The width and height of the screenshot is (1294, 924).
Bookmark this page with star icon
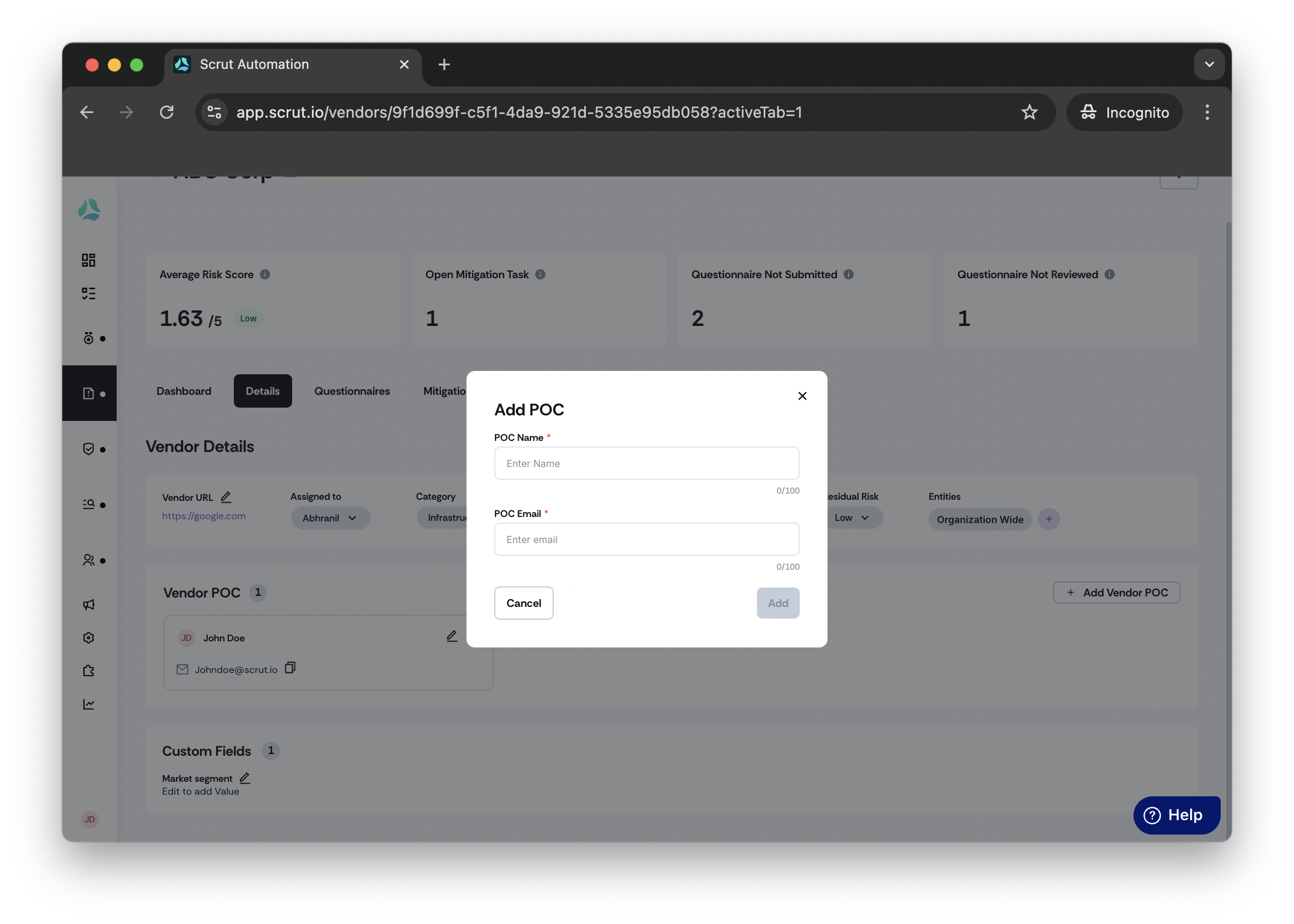pos(1030,112)
